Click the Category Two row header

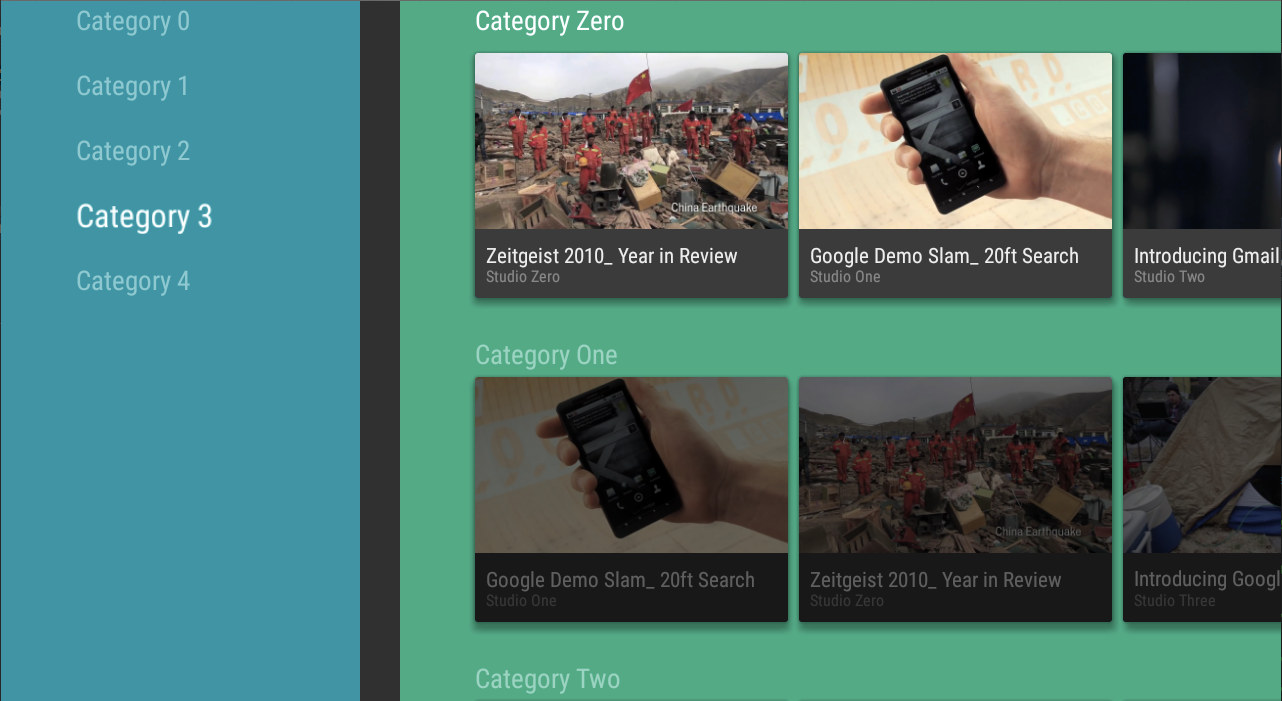(x=547, y=679)
